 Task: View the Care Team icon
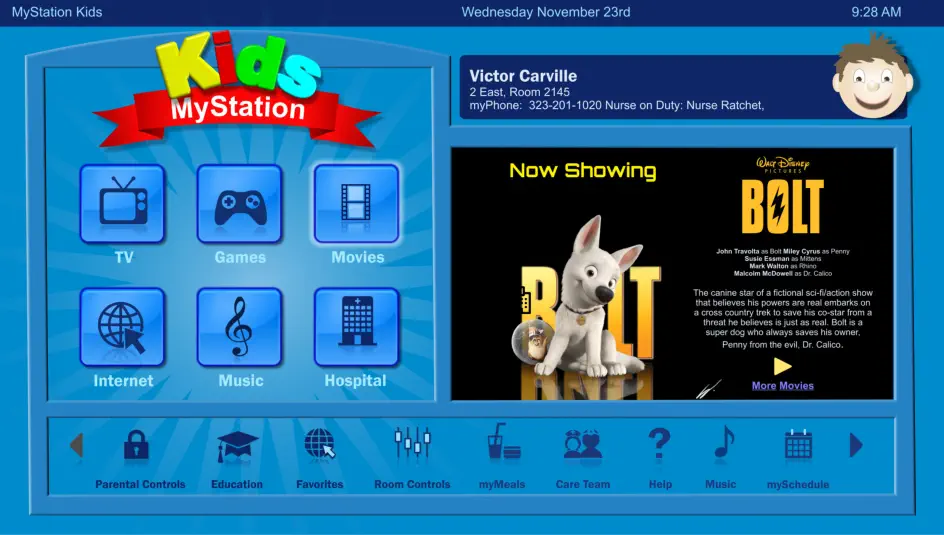coord(582,445)
